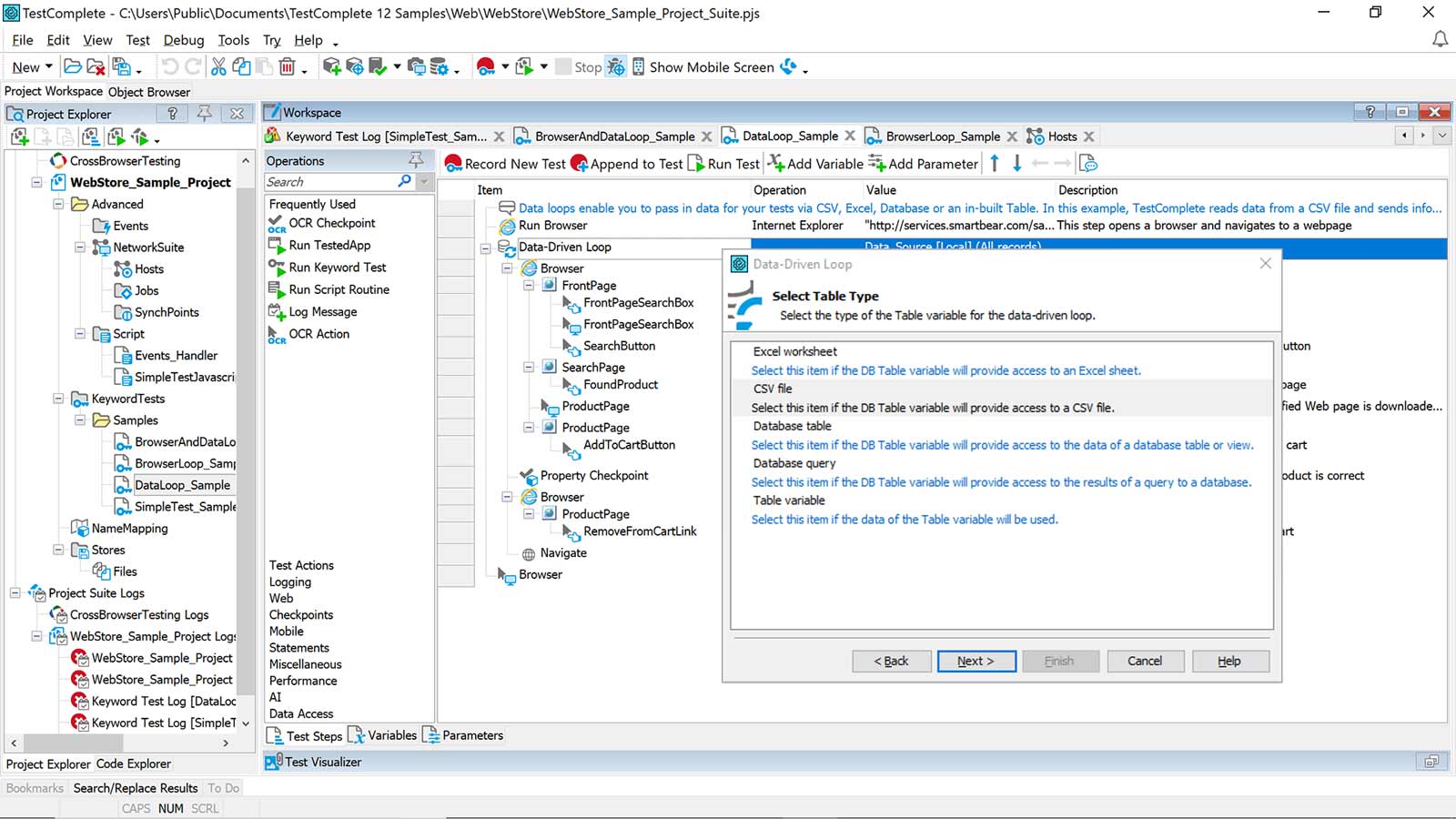Click Record New Test in editor toolbar

tap(505, 164)
